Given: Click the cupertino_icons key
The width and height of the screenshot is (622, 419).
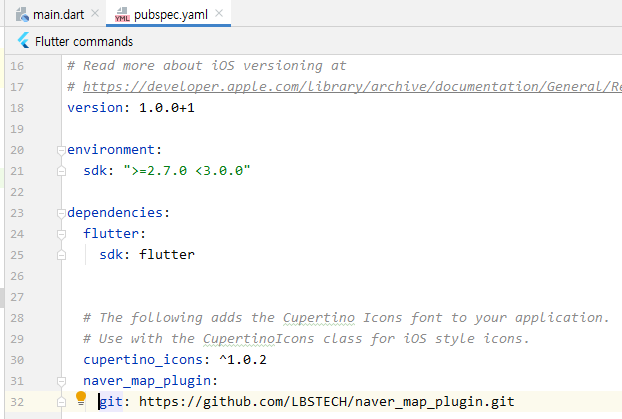Looking at the screenshot, I should pyautogui.click(x=143, y=360).
